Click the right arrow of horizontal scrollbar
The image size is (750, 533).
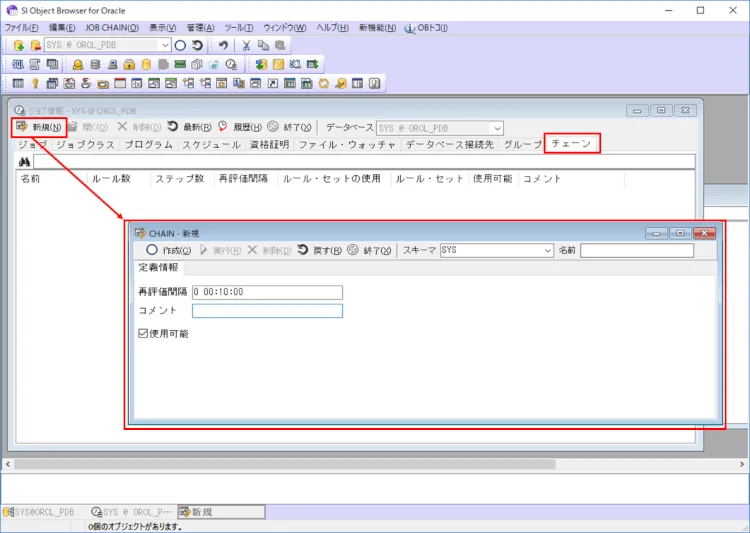point(742,464)
